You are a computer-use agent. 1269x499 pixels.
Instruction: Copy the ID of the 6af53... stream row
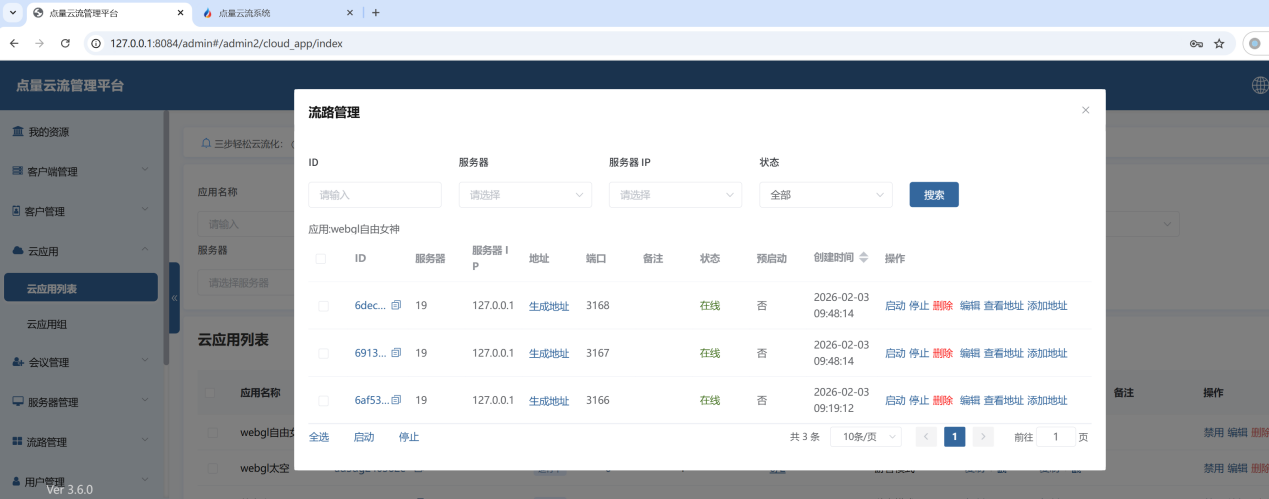(396, 400)
